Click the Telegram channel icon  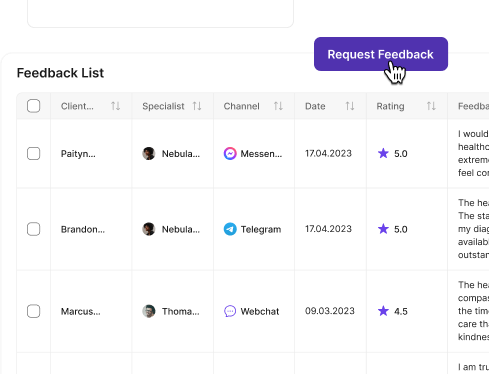(x=230, y=229)
